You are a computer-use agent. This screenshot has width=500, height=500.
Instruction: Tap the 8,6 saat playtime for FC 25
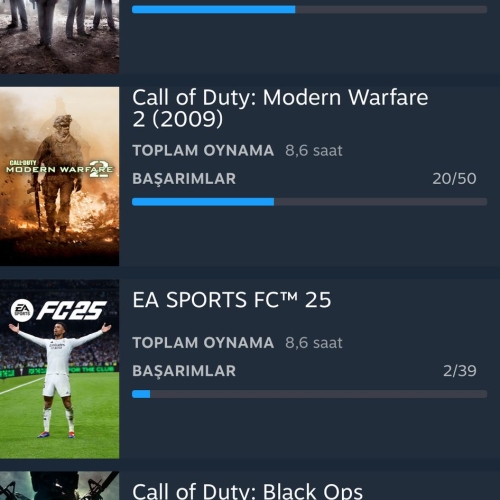click(x=314, y=343)
